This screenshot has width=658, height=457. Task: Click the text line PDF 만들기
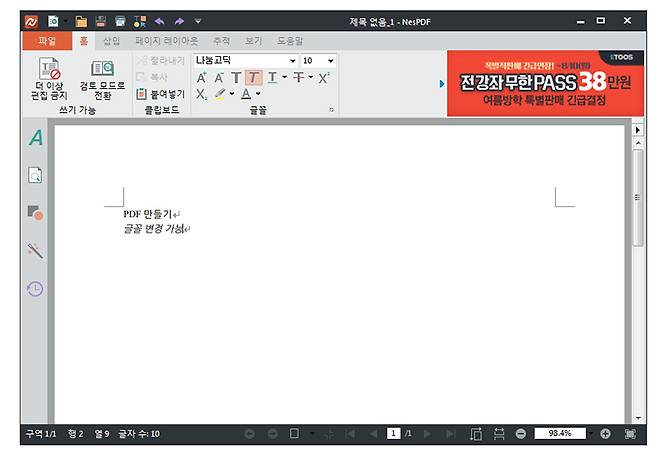pos(148,214)
